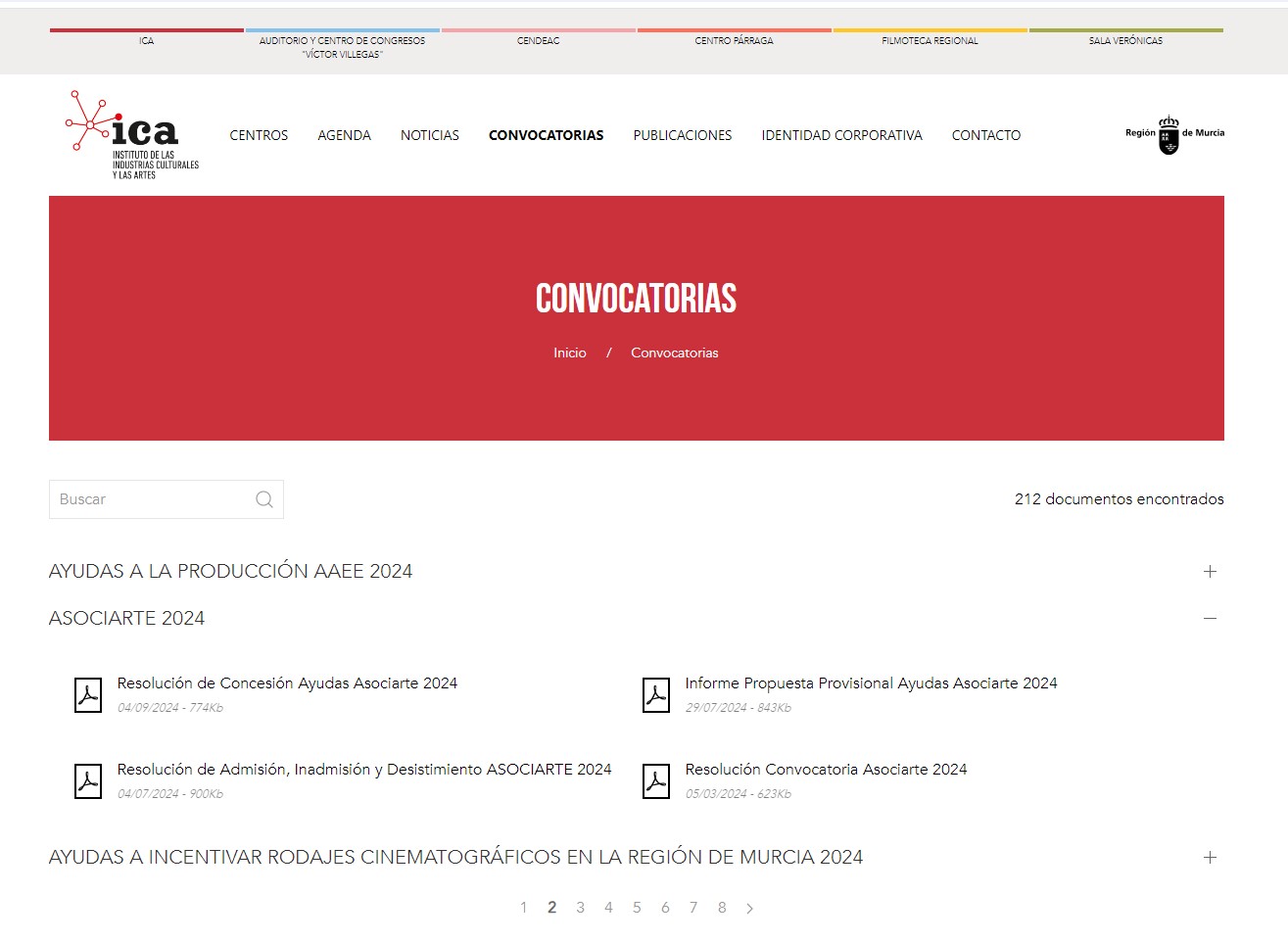1288x941 pixels.
Task: Jump to page 8 of results
Action: pyautogui.click(x=722, y=909)
